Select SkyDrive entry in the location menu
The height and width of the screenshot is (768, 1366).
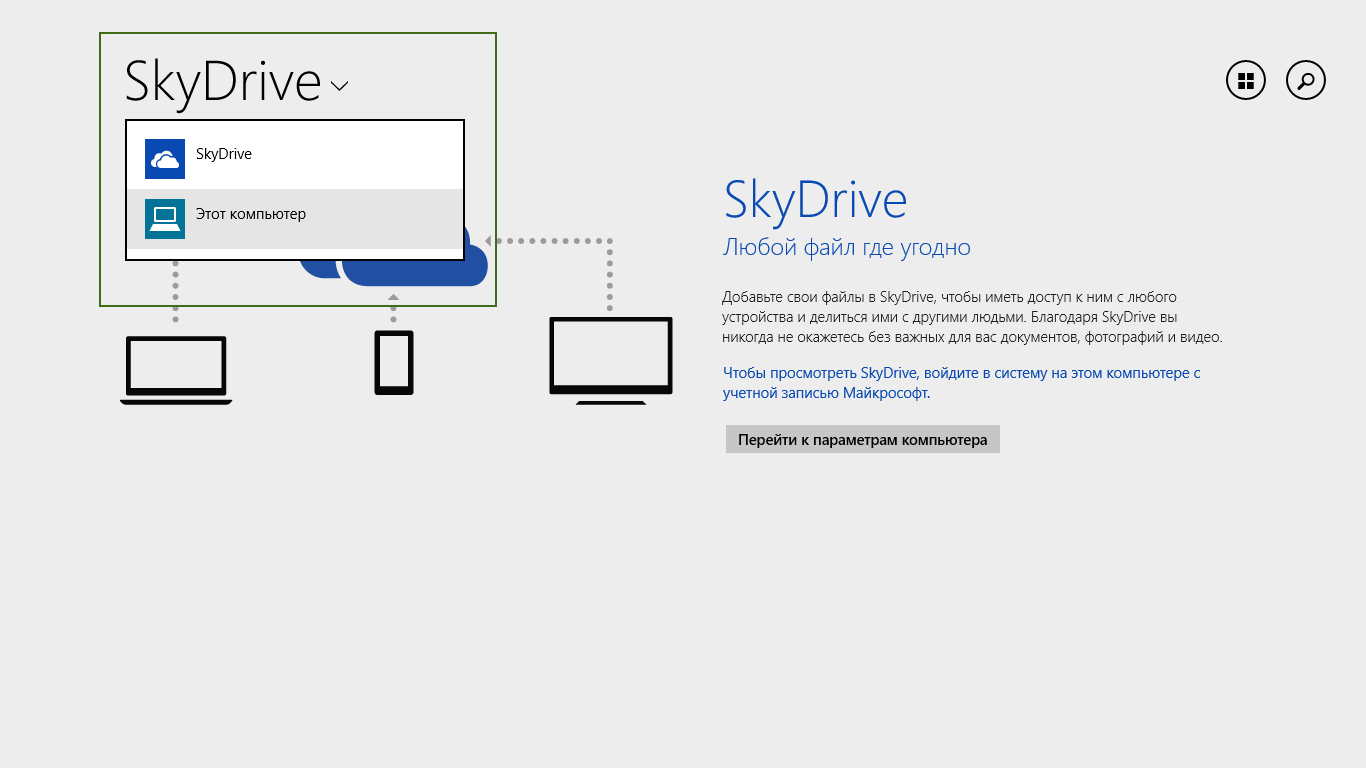pos(295,159)
